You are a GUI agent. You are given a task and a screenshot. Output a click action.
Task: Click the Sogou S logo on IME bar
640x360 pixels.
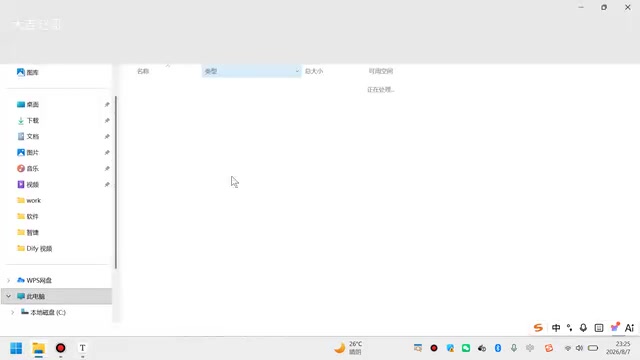click(538, 327)
